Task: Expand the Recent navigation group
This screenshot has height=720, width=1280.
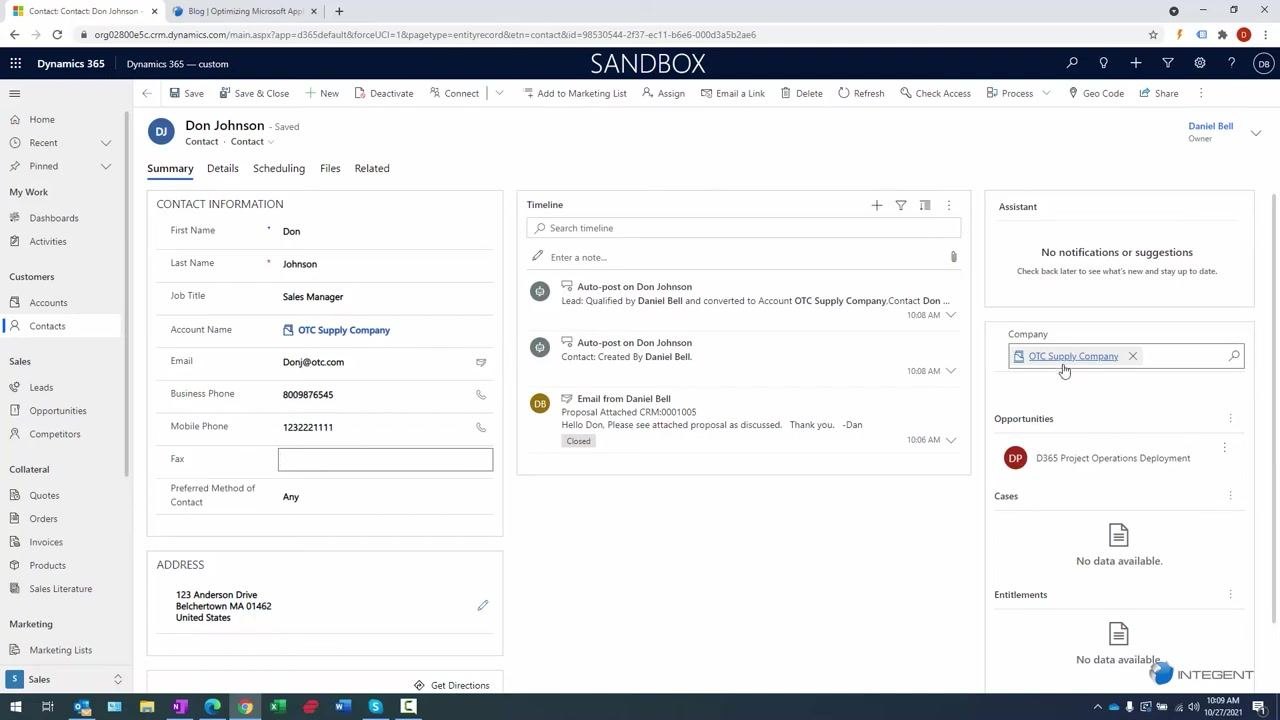Action: coord(106,143)
